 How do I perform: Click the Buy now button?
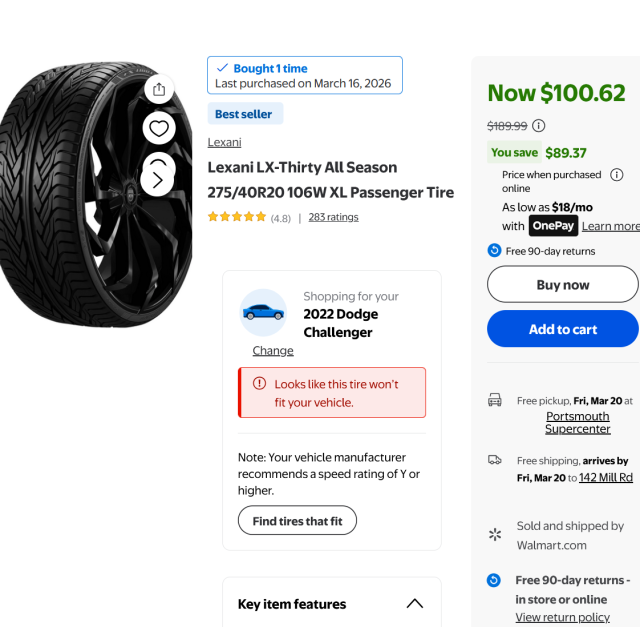click(x=562, y=285)
